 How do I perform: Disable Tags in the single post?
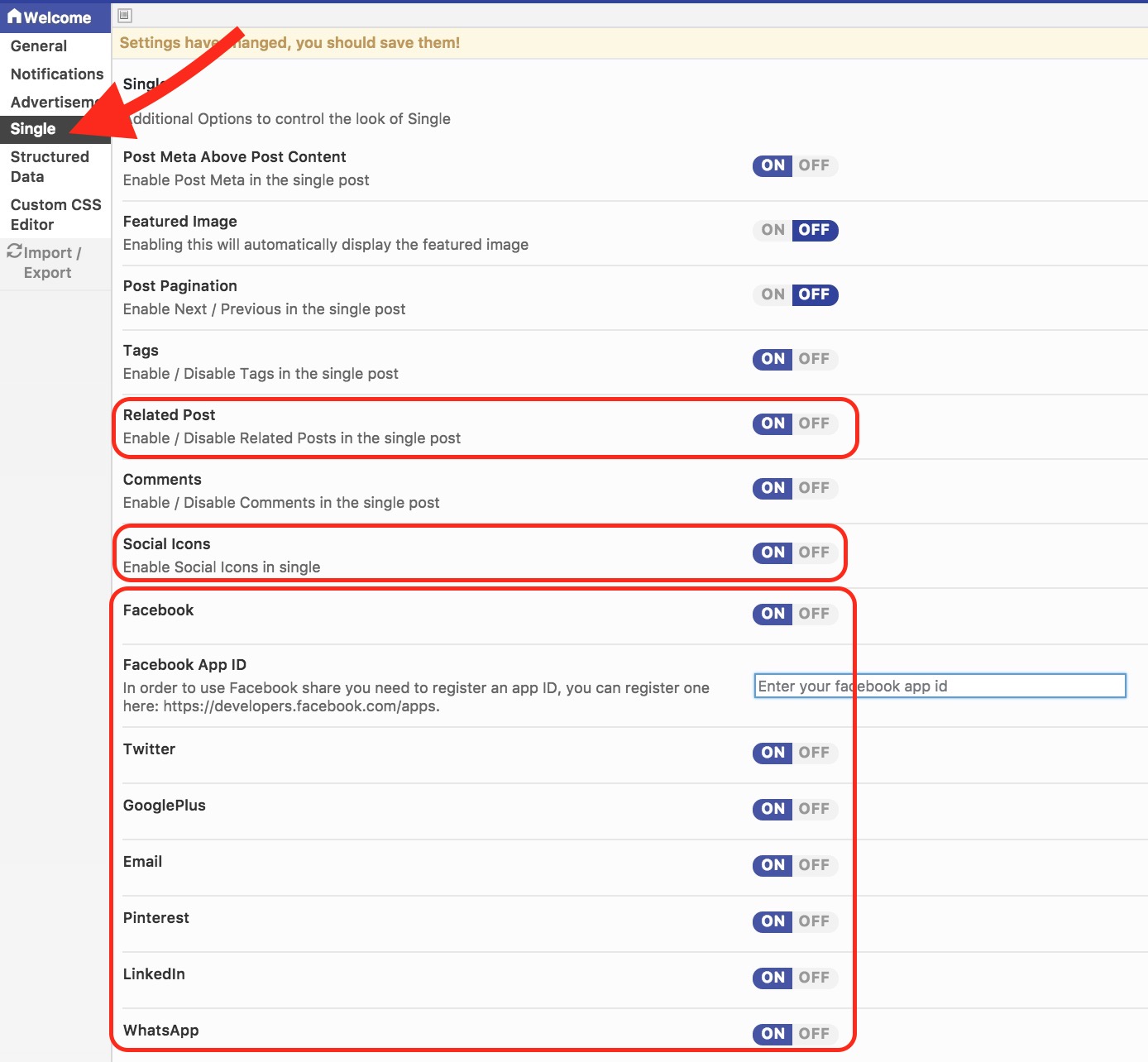tap(814, 359)
